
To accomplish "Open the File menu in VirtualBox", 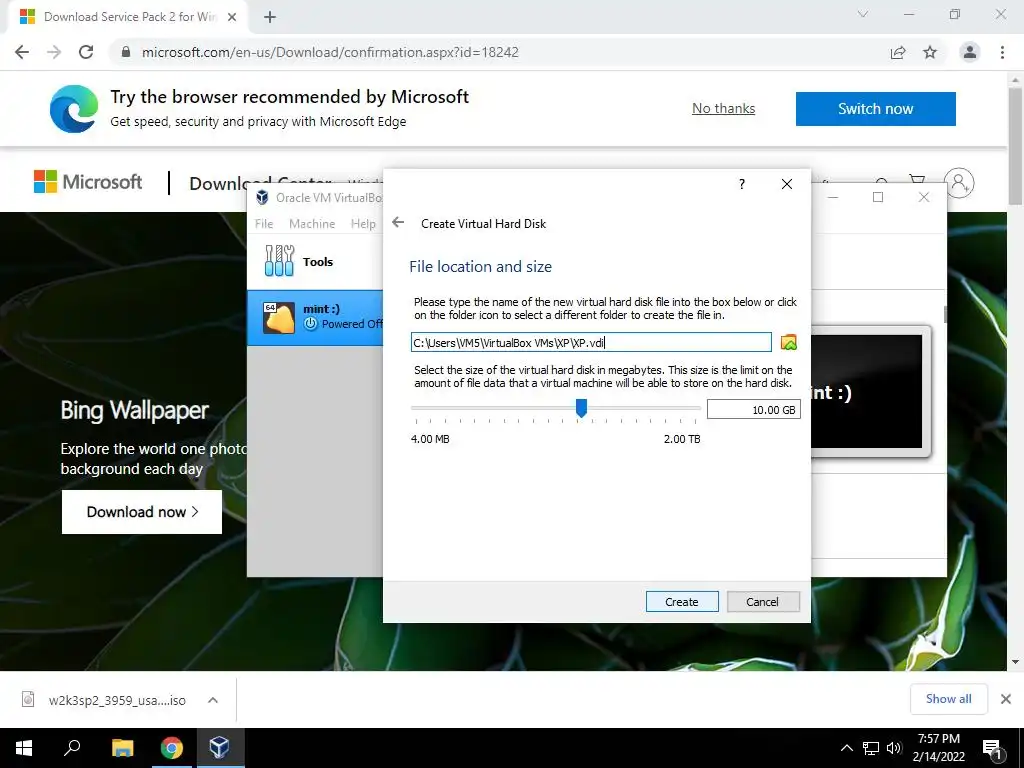I will (x=264, y=223).
